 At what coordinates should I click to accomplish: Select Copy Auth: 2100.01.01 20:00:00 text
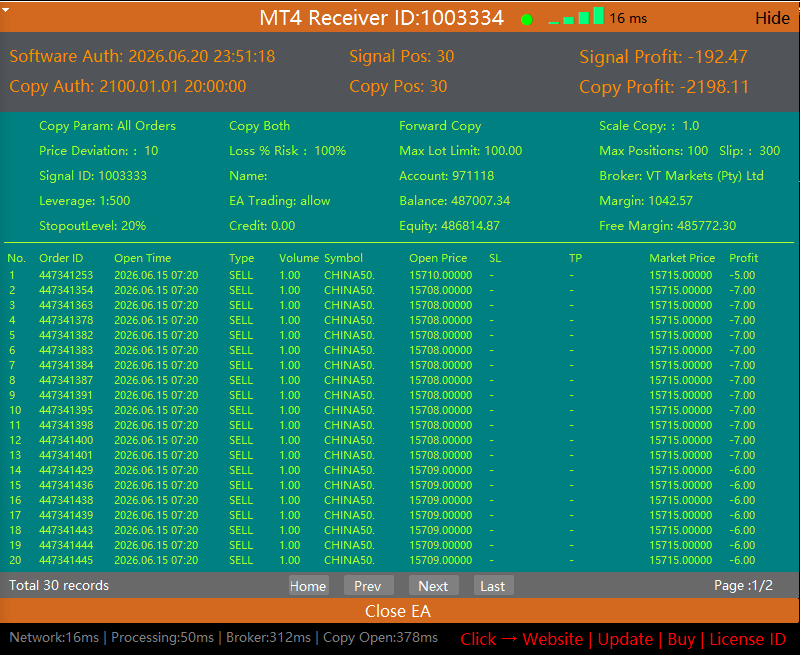coord(128,86)
